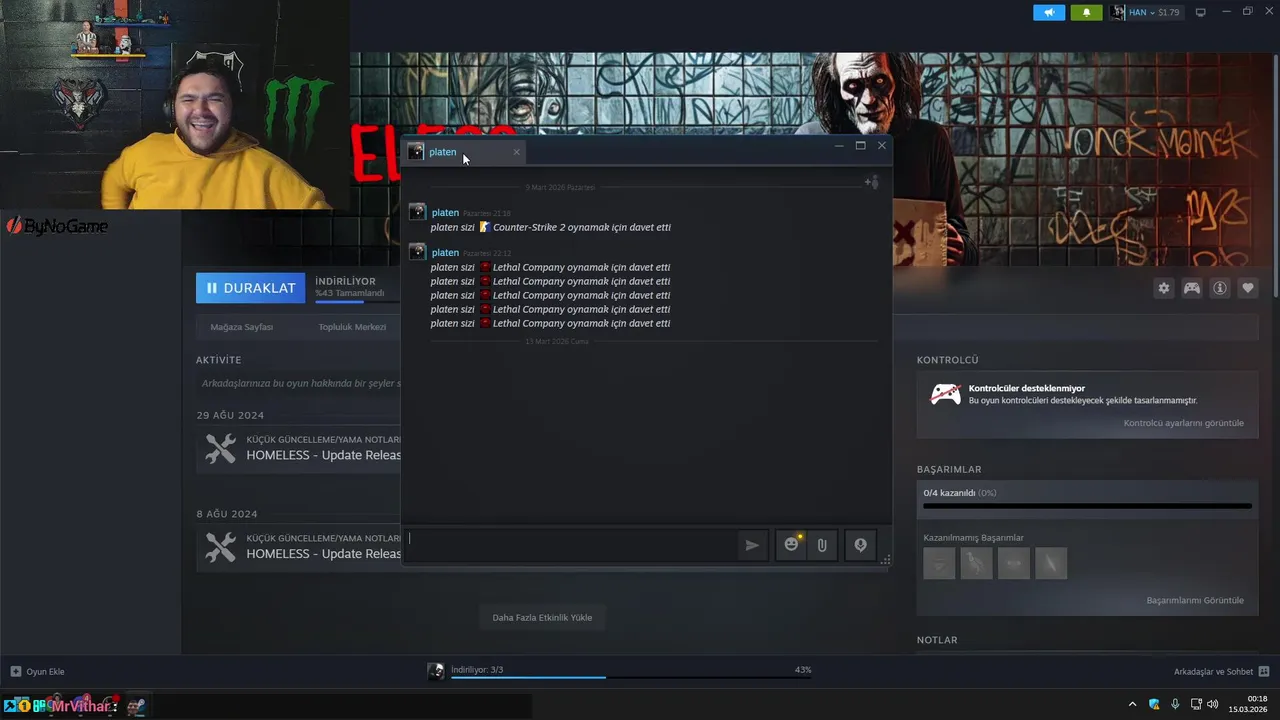Click the send message arrow button
This screenshot has width=1280, height=720.
pyautogui.click(x=752, y=545)
